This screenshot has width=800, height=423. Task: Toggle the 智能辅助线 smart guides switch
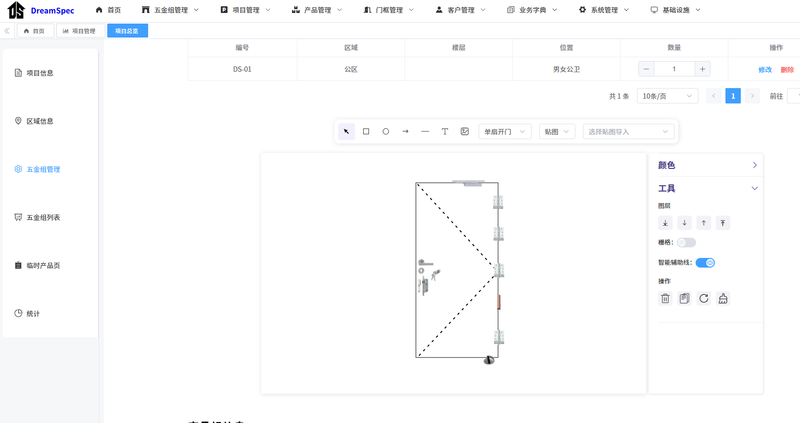click(705, 263)
